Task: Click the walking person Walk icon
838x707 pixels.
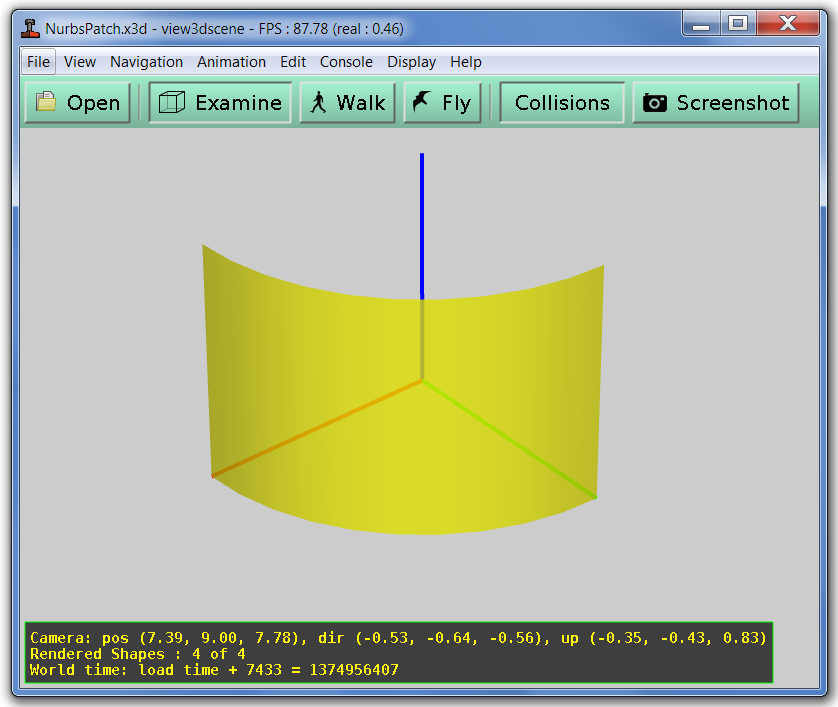Action: 319,102
